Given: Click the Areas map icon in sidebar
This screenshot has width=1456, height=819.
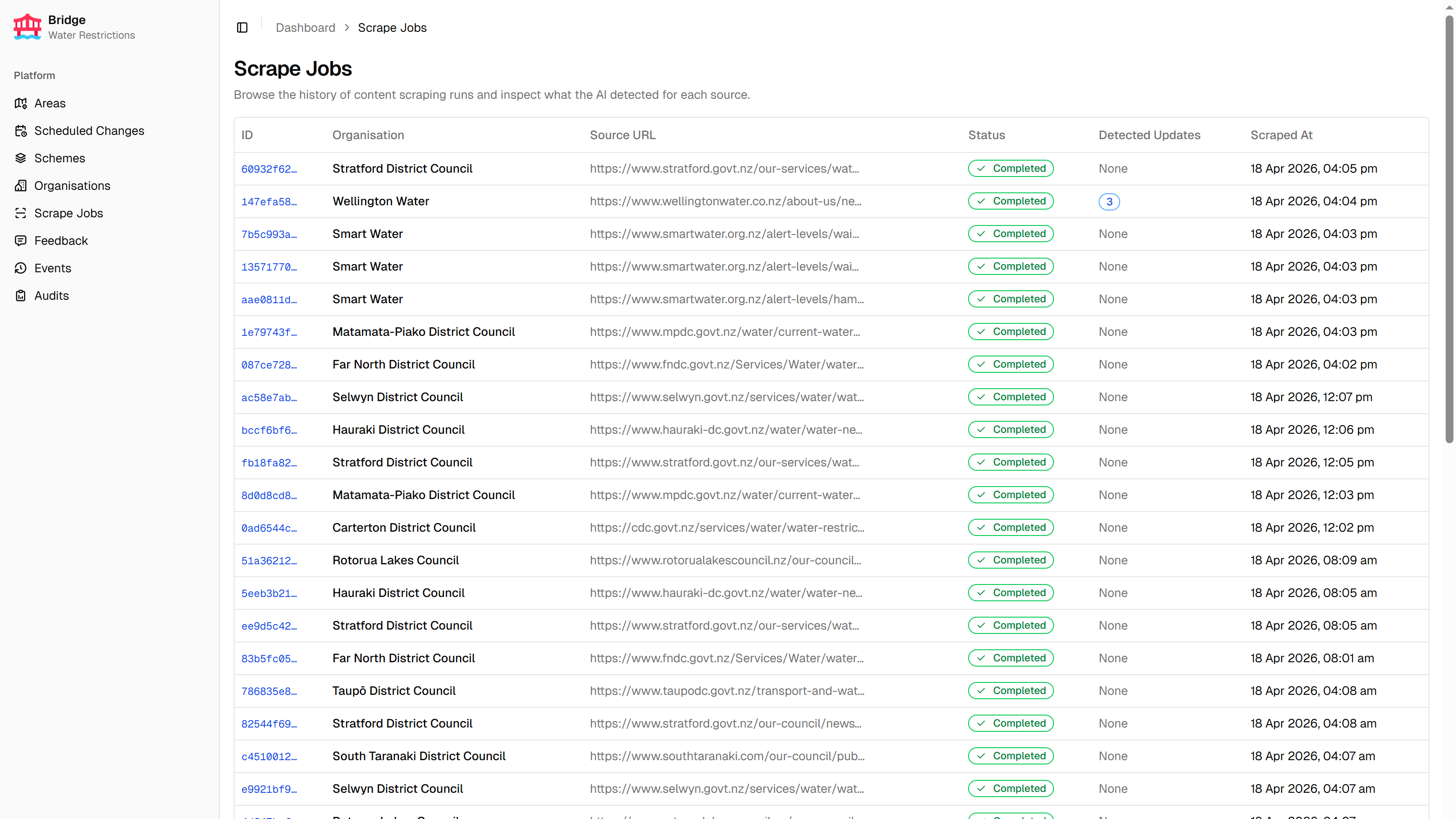Looking at the screenshot, I should 21,104.
